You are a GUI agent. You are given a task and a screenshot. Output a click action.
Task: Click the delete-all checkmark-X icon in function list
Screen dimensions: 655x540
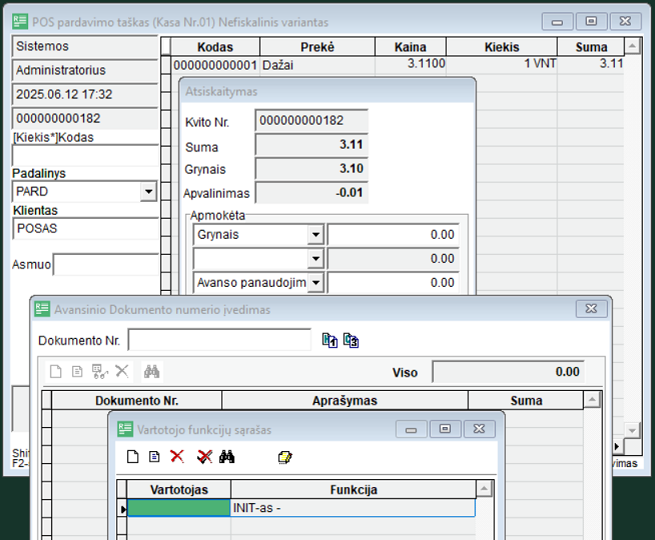(x=204, y=456)
